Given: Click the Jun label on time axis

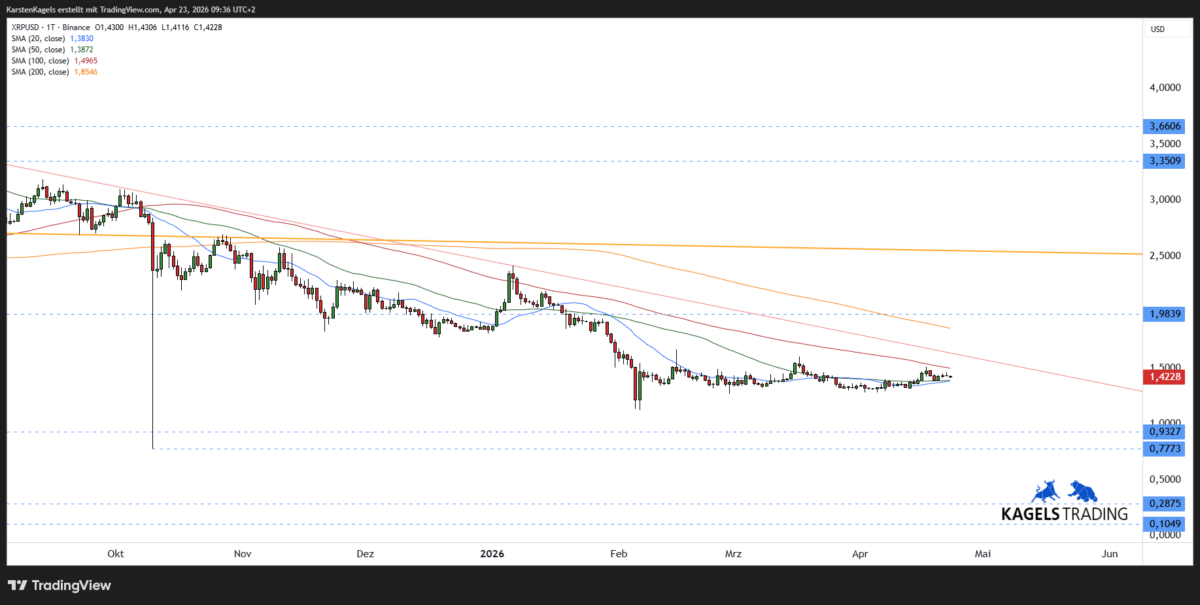Looking at the screenshot, I should point(1109,553).
